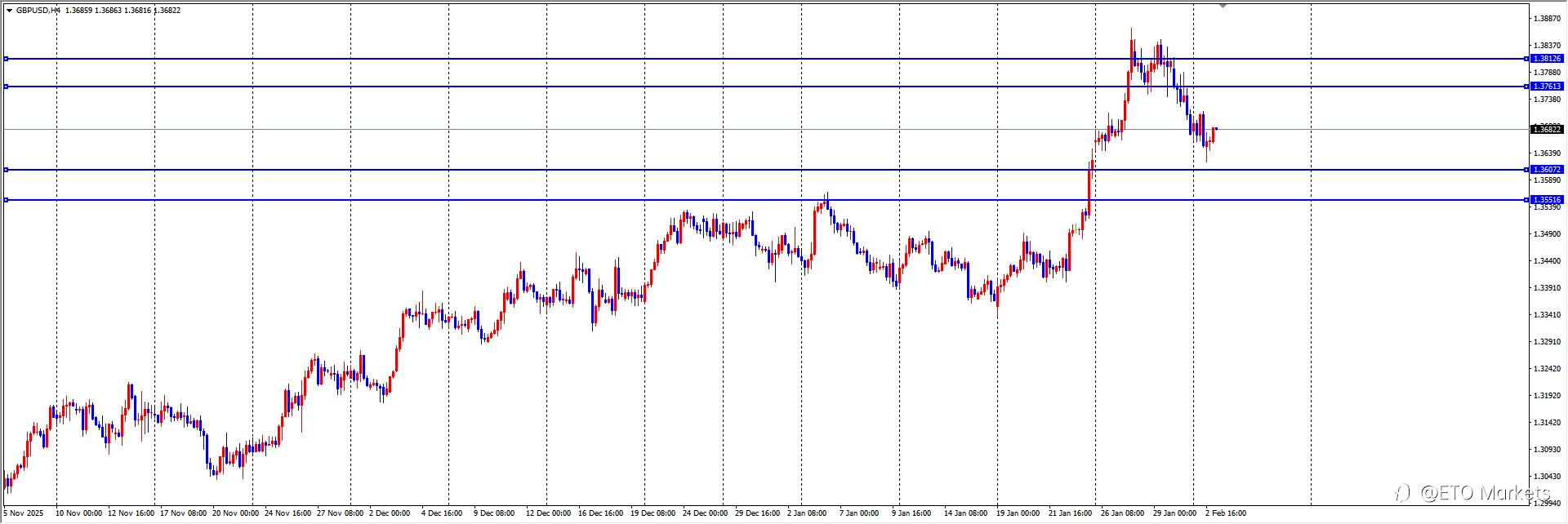Click the 12 Dec 00:00 time label
1568x524 pixels.
(549, 513)
